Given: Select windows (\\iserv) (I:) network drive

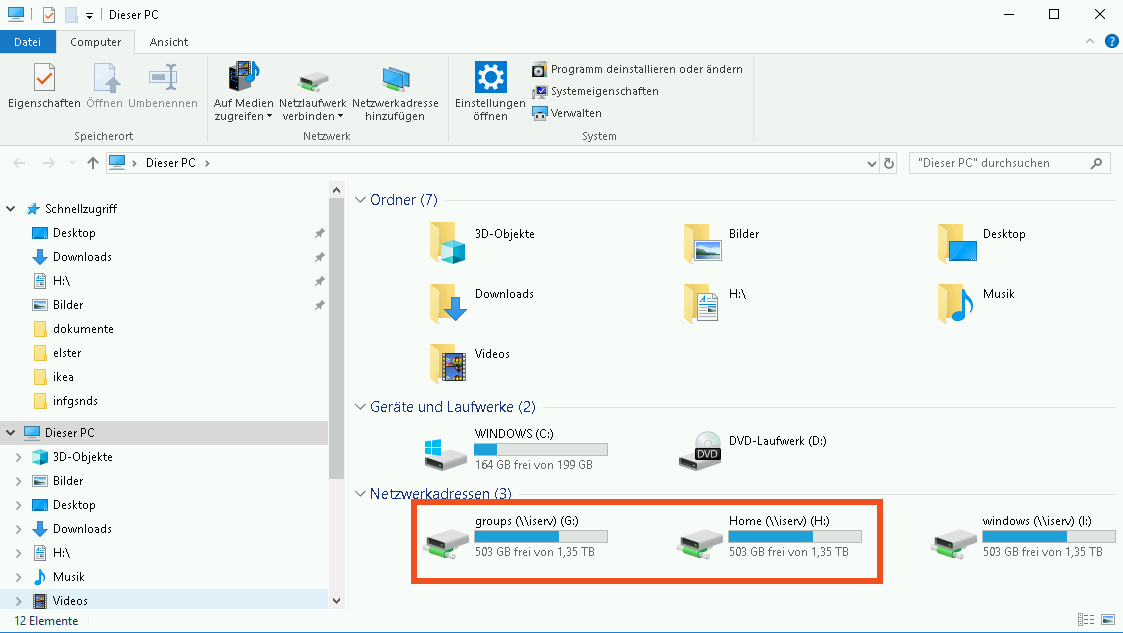Looking at the screenshot, I should point(1023,536).
